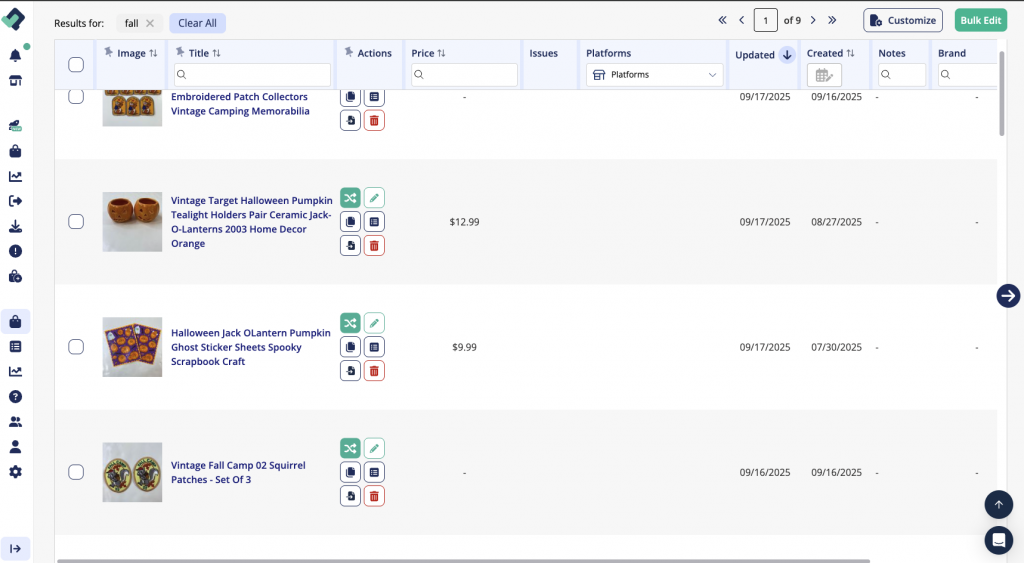1024x563 pixels.
Task: Click the settings gear in sidebar
Action: point(15,472)
